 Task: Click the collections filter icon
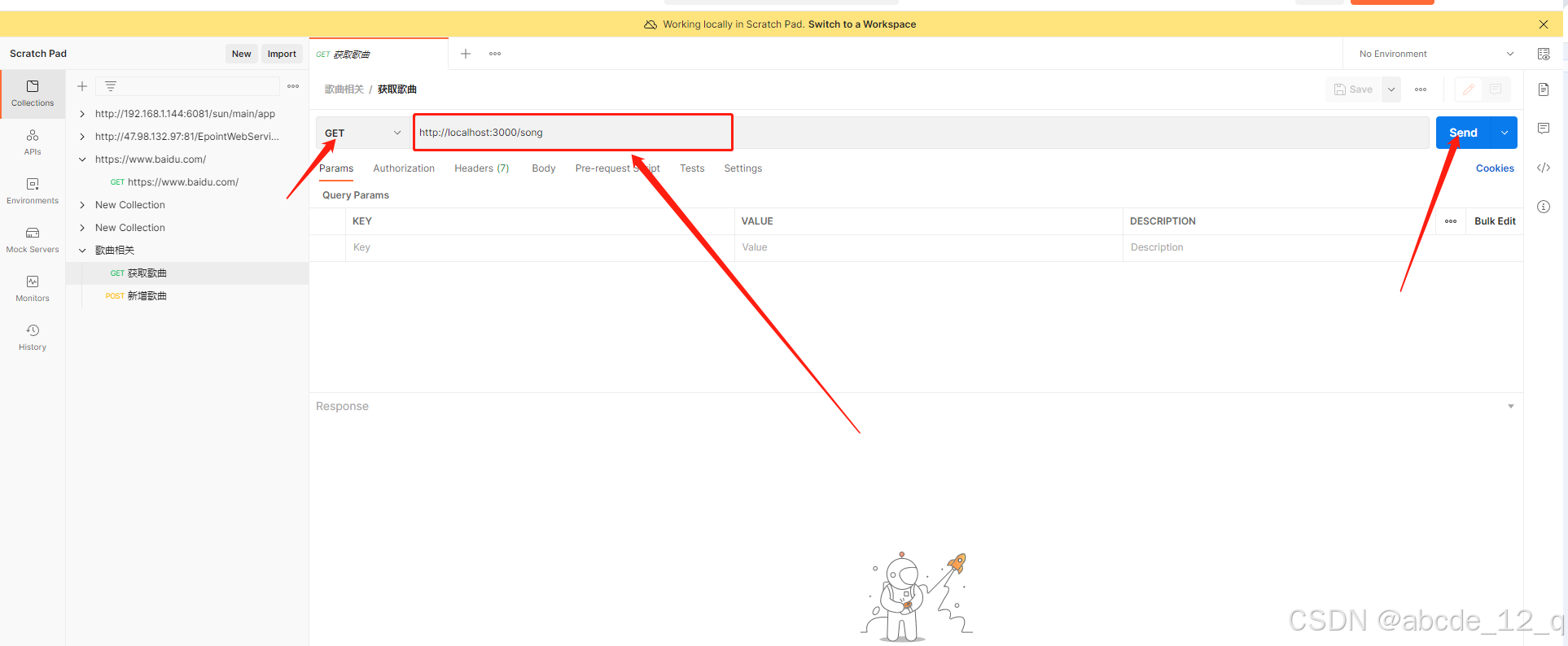(x=111, y=86)
